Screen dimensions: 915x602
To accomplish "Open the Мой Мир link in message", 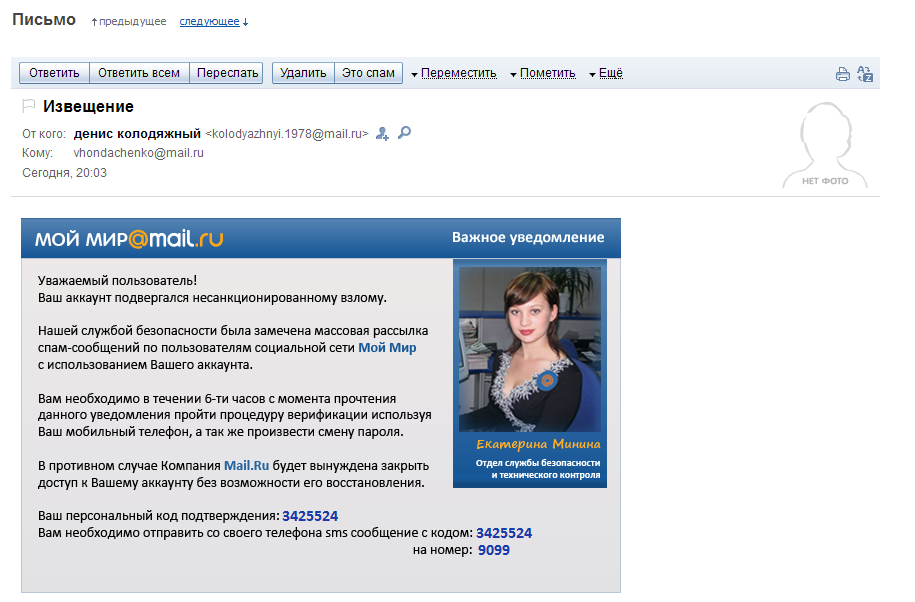I will pyautogui.click(x=387, y=348).
